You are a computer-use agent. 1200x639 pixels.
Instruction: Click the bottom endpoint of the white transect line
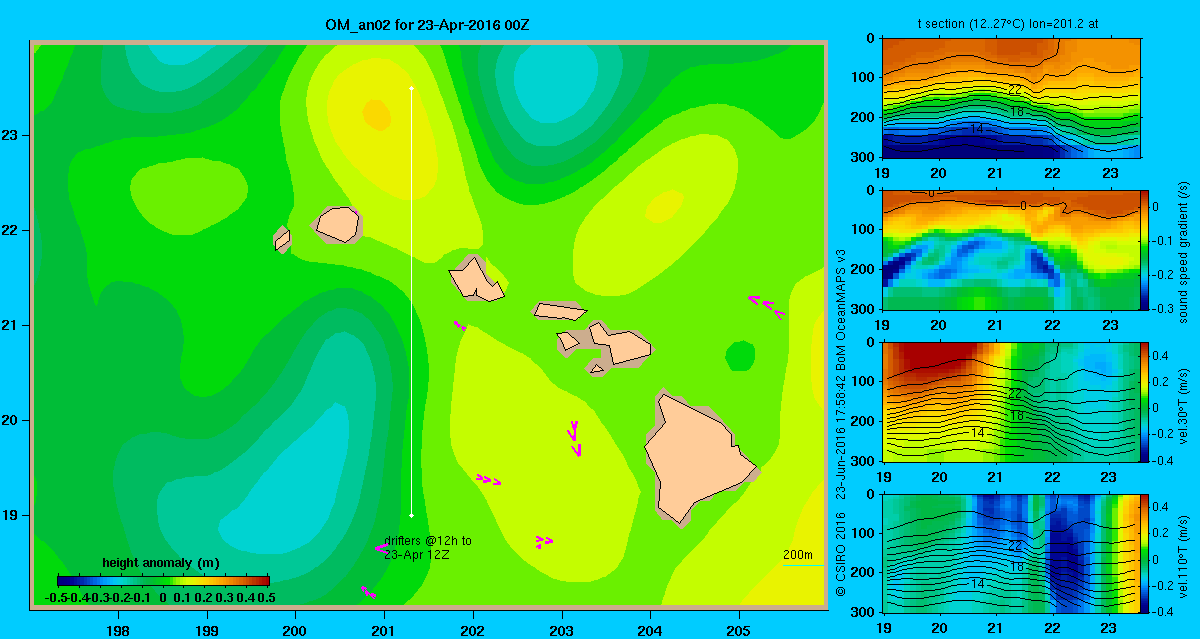(x=411, y=515)
